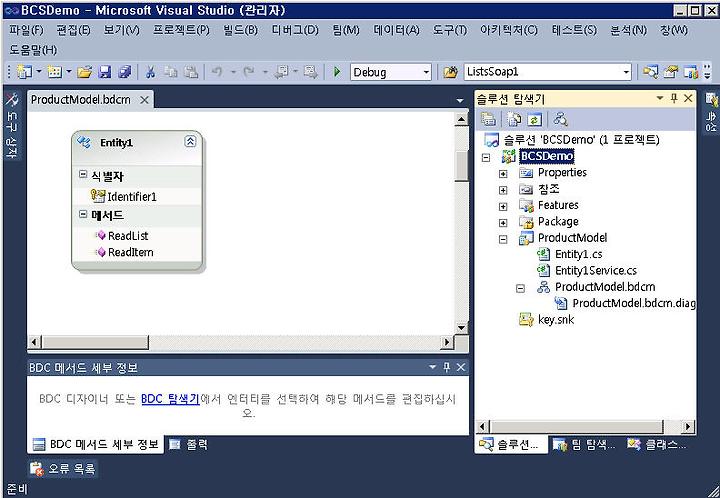Image resolution: width=720 pixels, height=498 pixels.
Task: Click Show All Files in Solution Explorer
Action: 514,120
